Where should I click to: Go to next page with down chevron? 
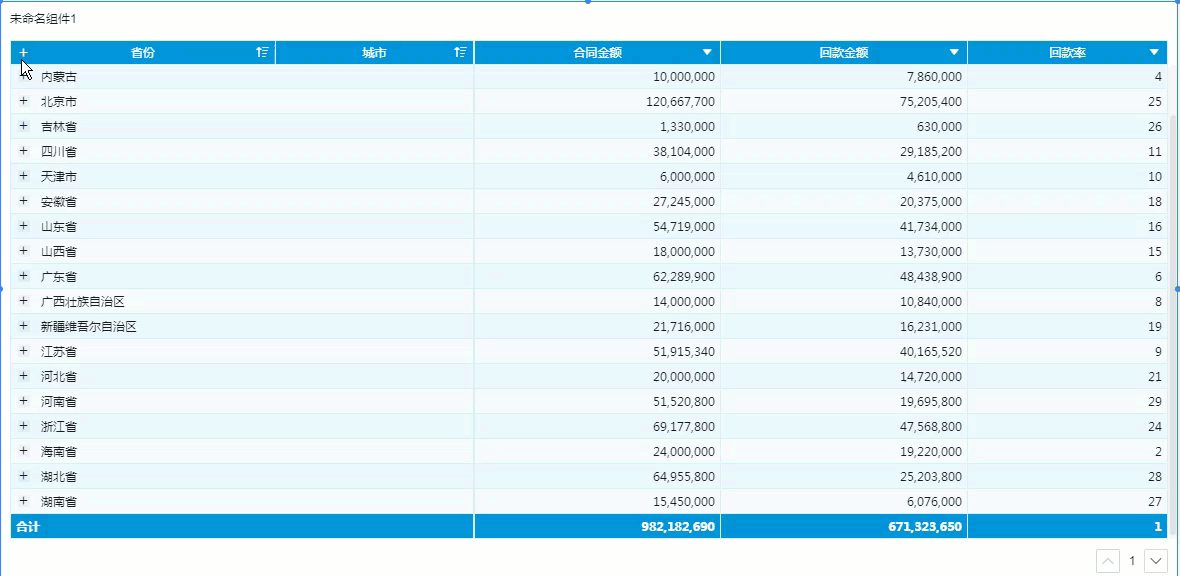click(1155, 561)
